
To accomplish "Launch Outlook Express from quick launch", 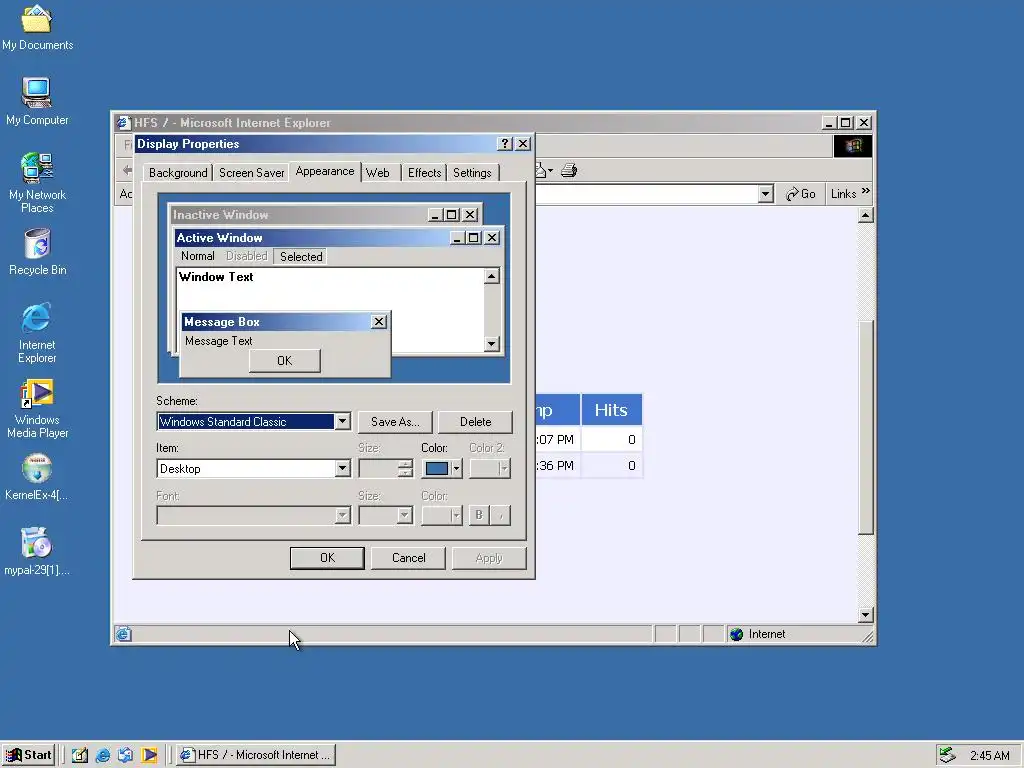I will click(x=125, y=755).
